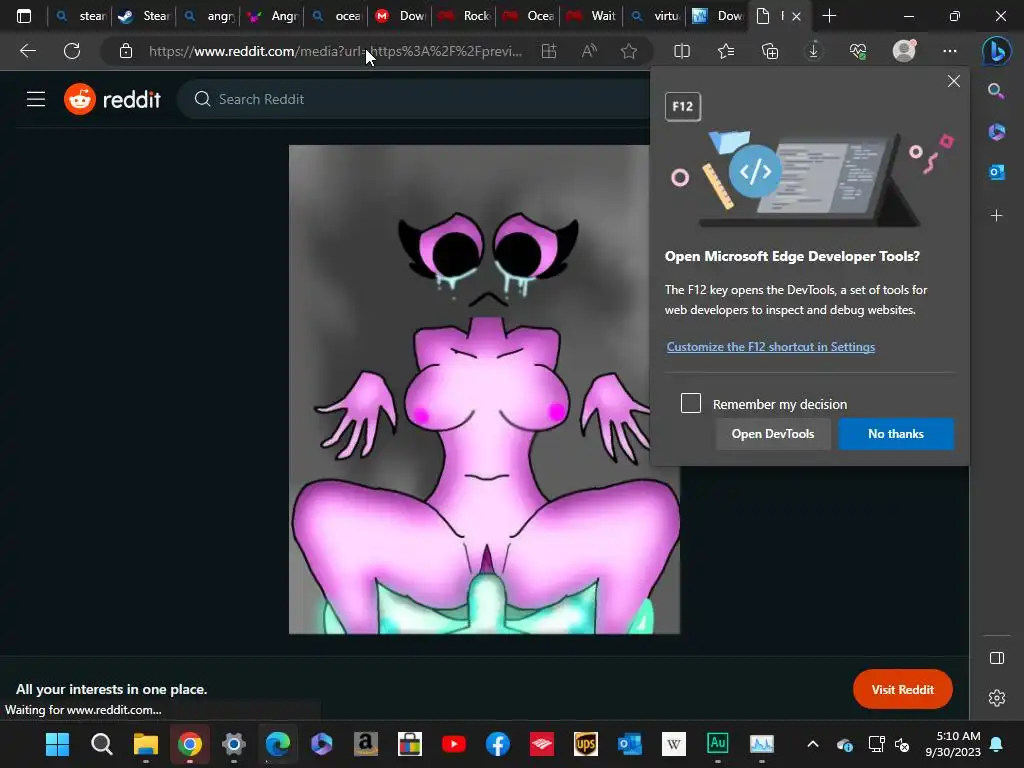This screenshot has width=1024, height=768.
Task: Open Amazon from the taskbar
Action: (x=366, y=744)
